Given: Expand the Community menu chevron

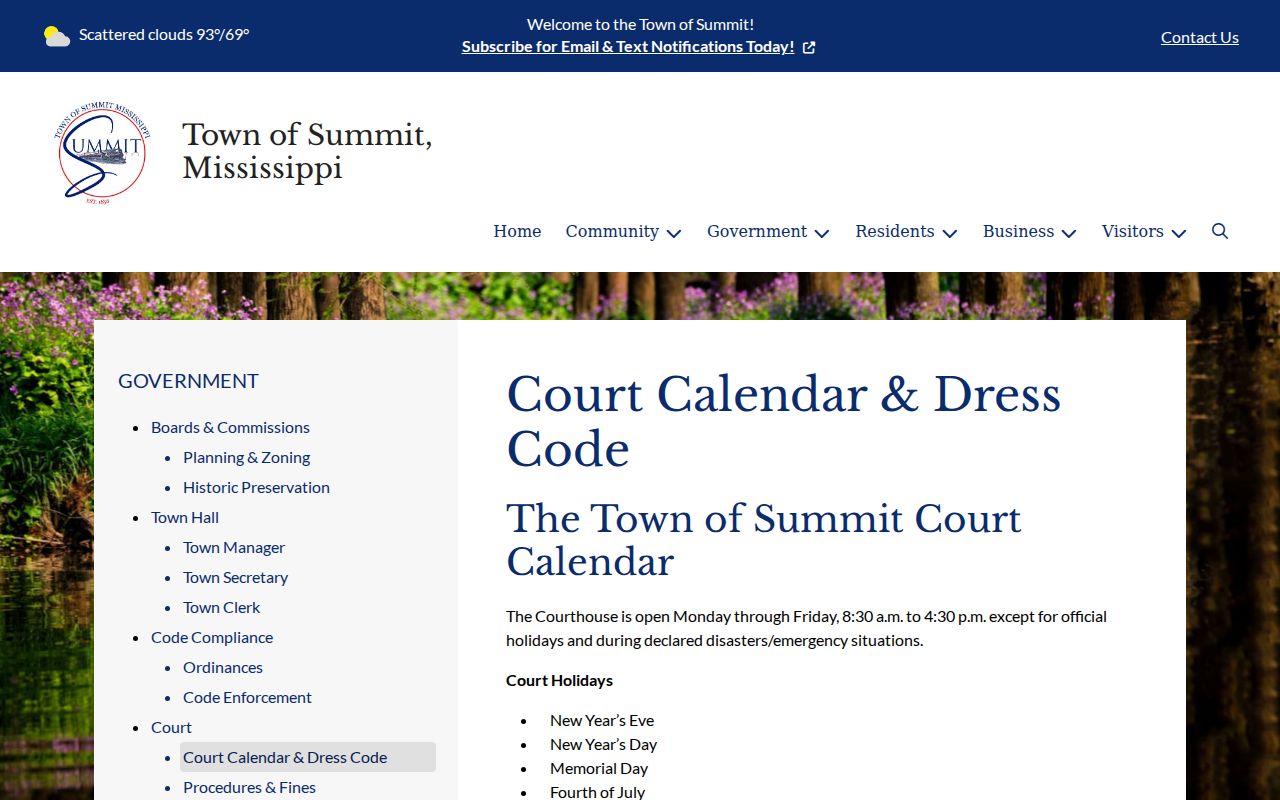Looking at the screenshot, I should point(674,233).
